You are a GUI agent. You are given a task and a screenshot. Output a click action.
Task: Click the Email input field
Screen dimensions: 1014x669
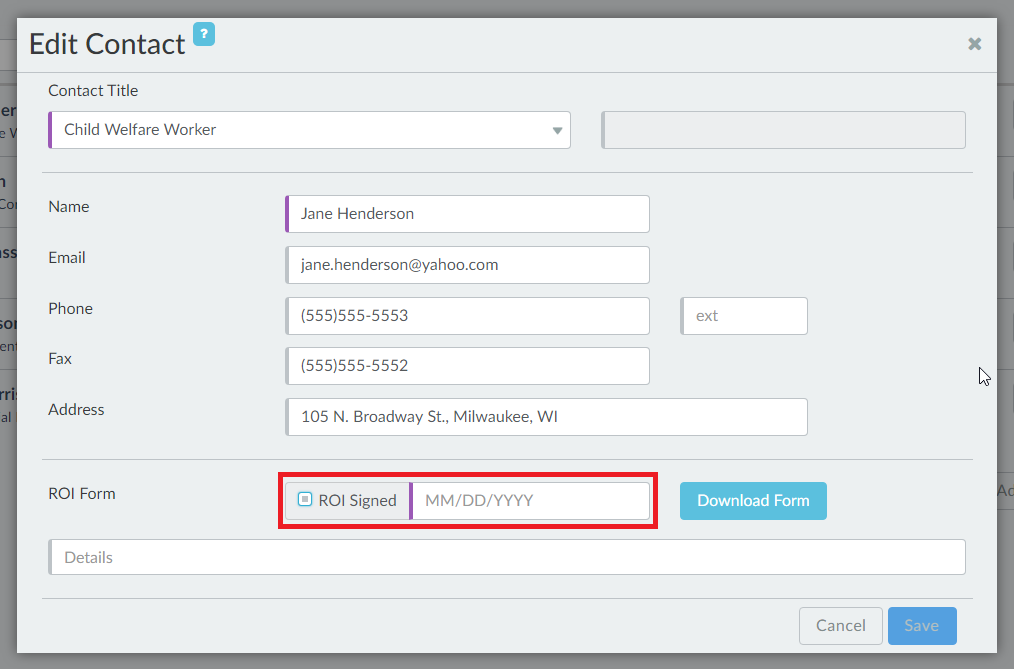(467, 265)
